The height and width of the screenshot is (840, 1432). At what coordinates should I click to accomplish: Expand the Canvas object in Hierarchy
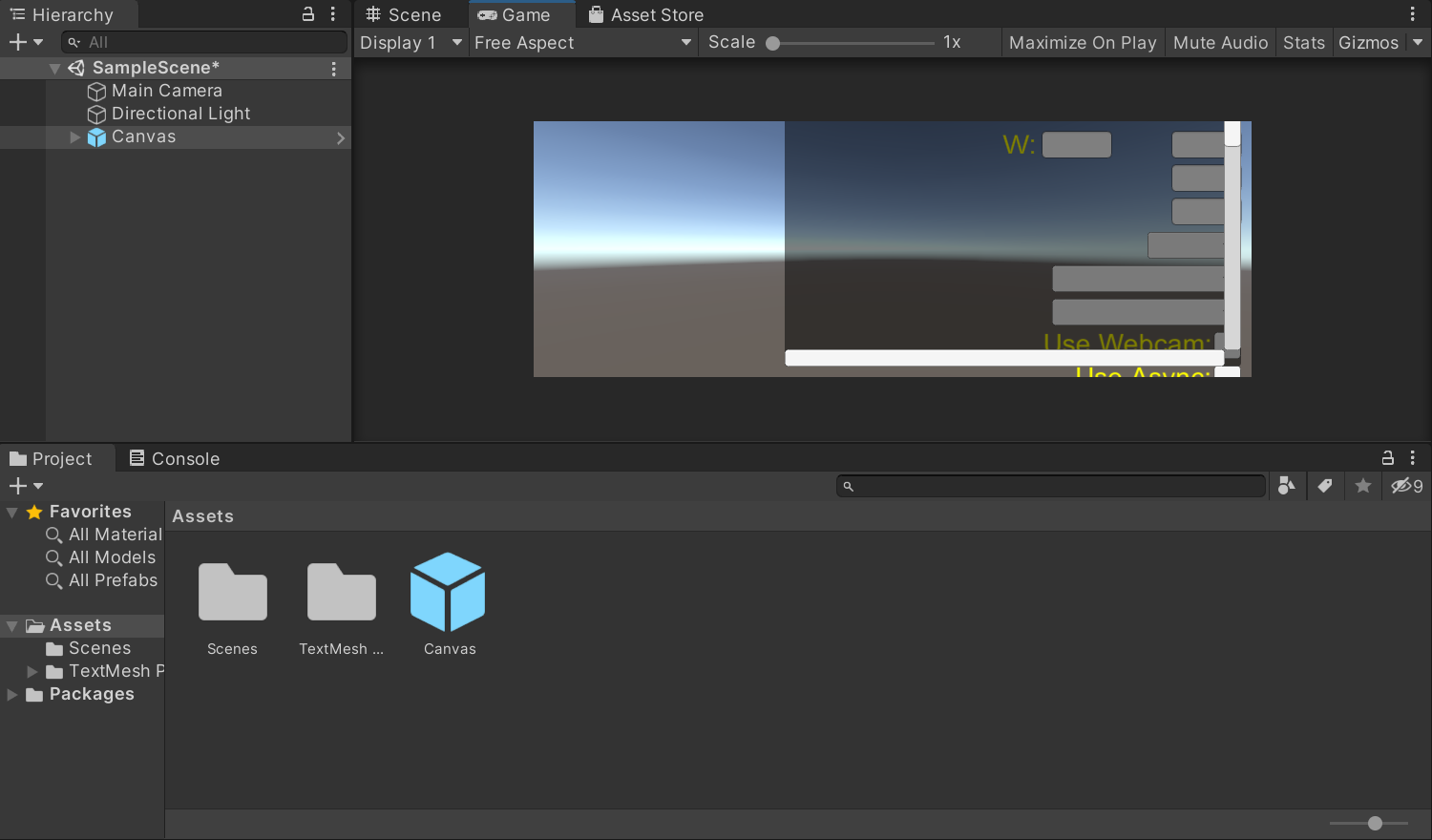[x=75, y=137]
